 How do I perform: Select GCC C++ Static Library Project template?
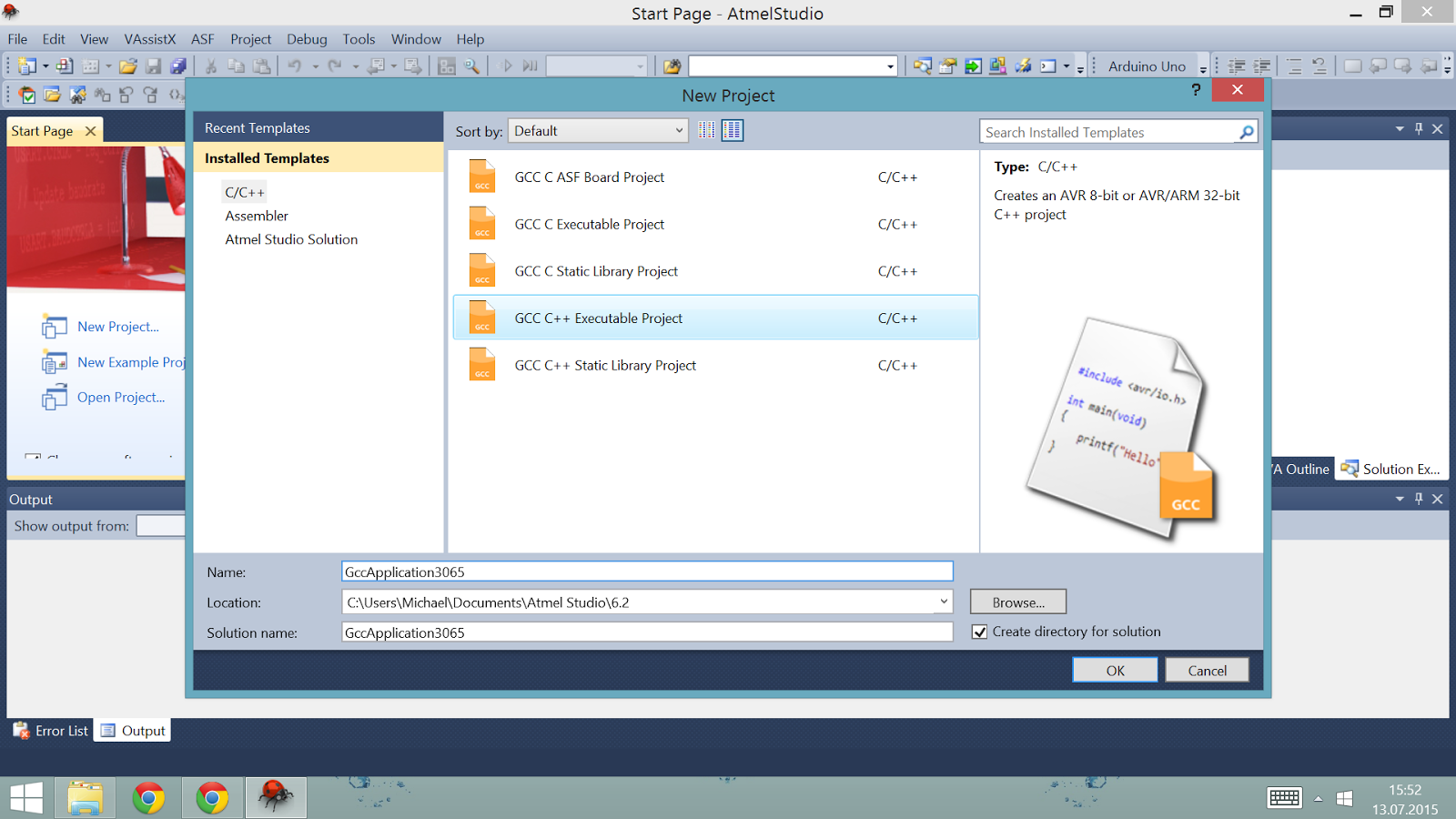click(x=715, y=365)
